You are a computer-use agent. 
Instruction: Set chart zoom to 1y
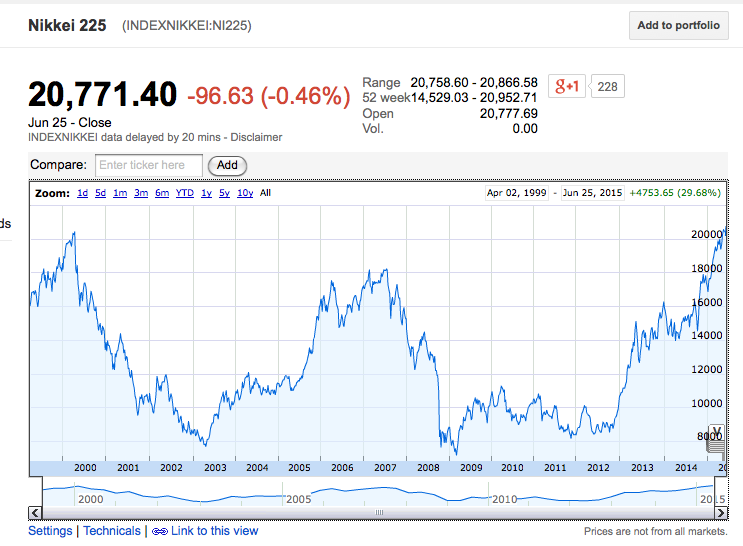click(206, 193)
